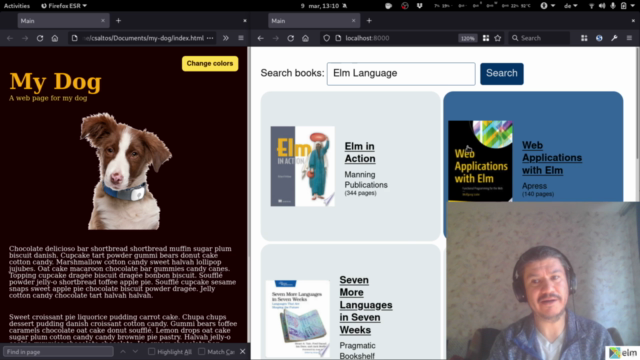Open battery power icon in system tray
Image resolution: width=640 pixels, height=360 pixels.
(x=623, y=6)
